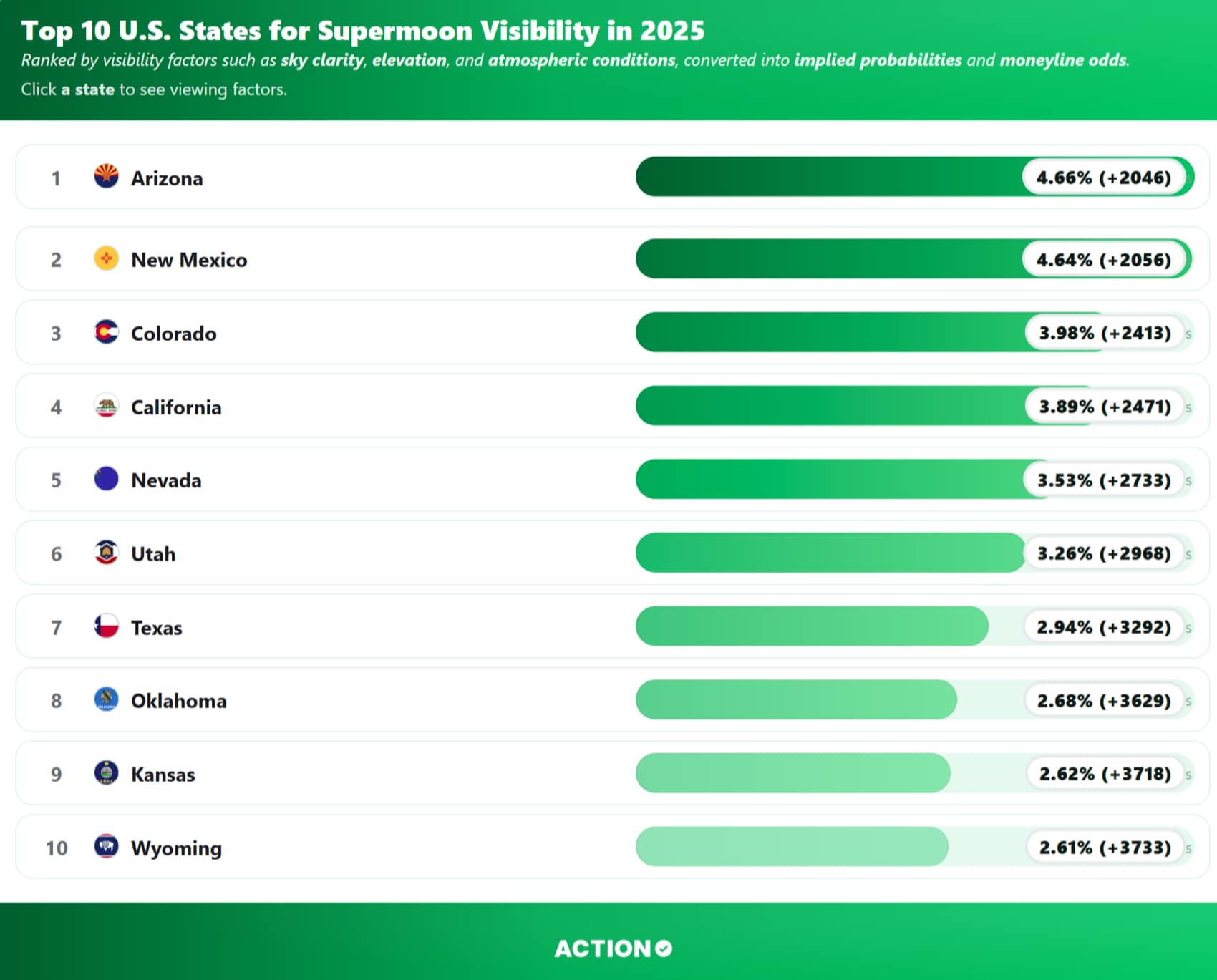The height and width of the screenshot is (980, 1217).
Task: Click the Utah state flag icon
Action: click(106, 553)
